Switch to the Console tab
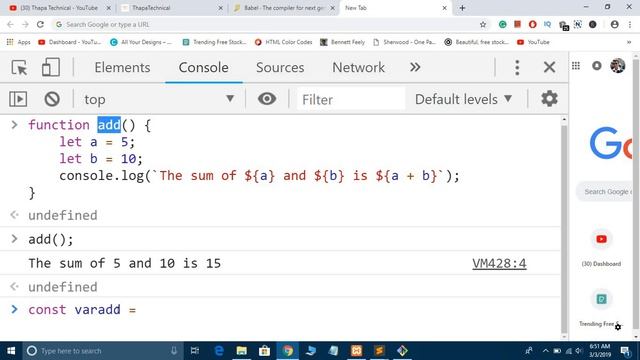The height and width of the screenshot is (360, 640). [203, 67]
